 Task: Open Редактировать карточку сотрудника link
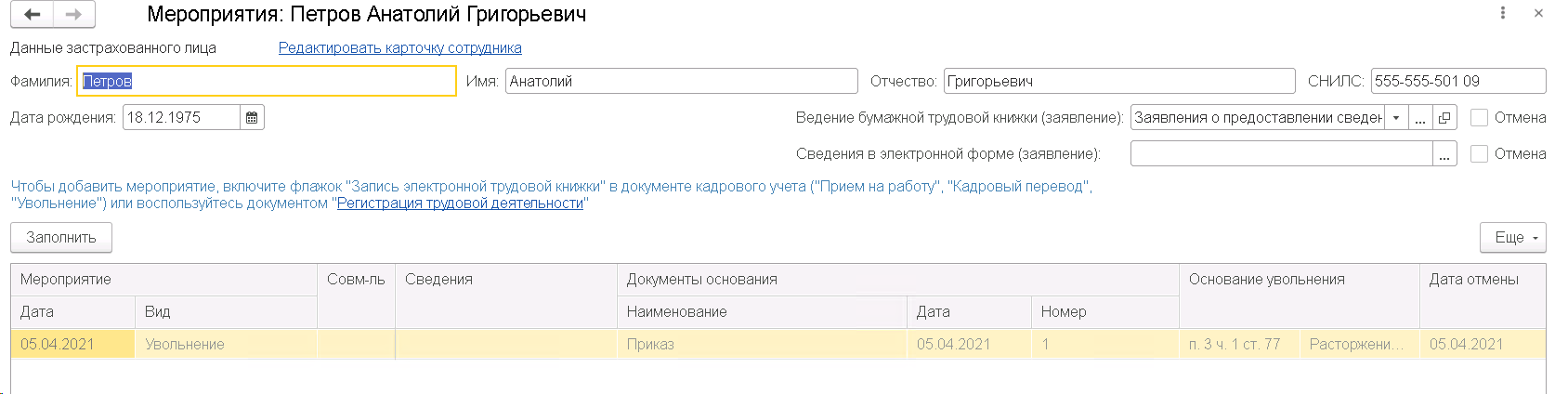pos(399,48)
